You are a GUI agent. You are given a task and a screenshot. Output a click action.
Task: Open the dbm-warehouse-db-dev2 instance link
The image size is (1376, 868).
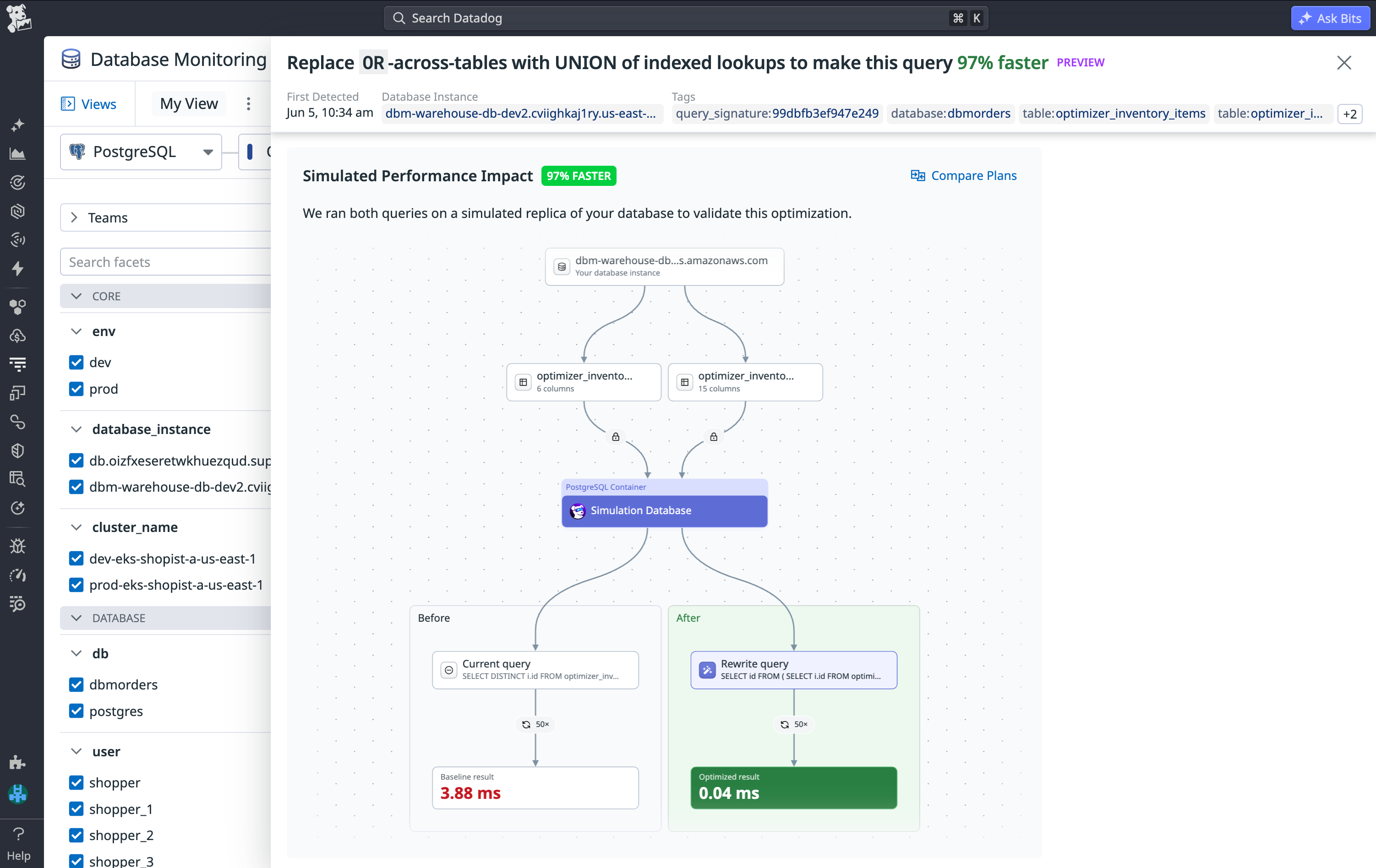[x=522, y=114]
